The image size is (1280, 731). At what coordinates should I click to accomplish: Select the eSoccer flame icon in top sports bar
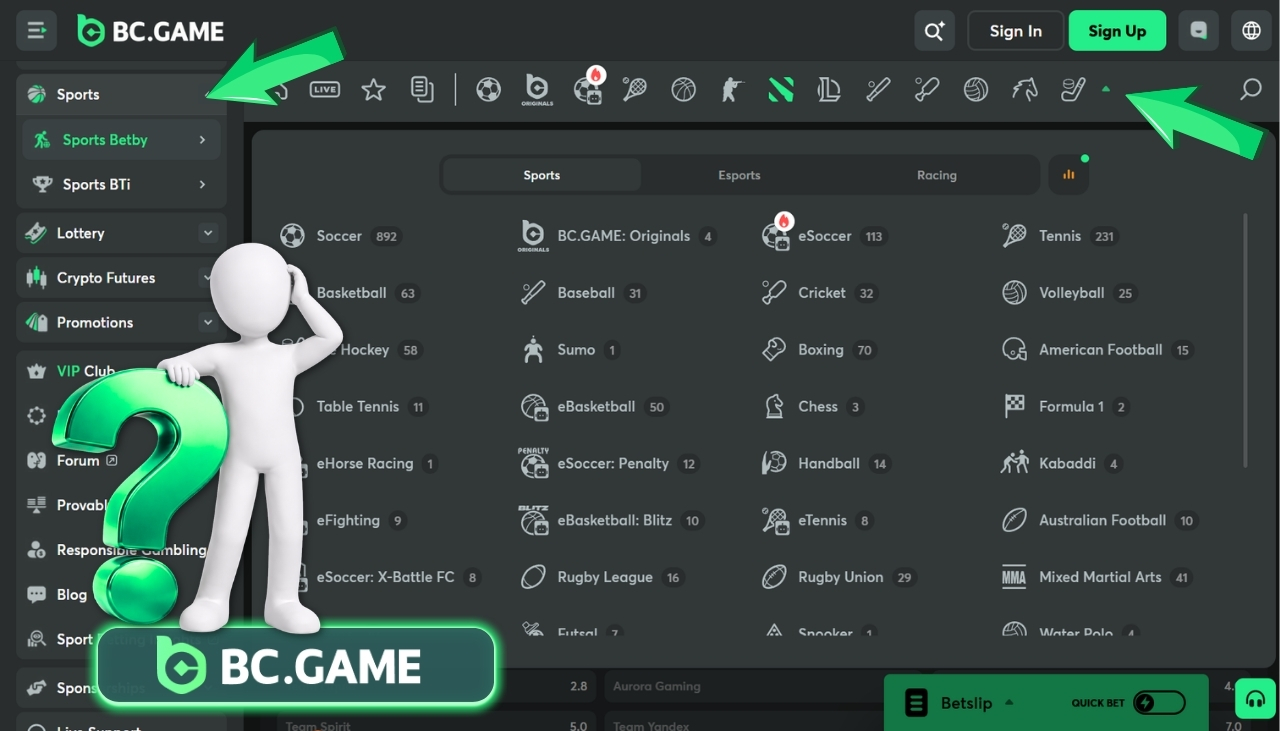click(588, 88)
